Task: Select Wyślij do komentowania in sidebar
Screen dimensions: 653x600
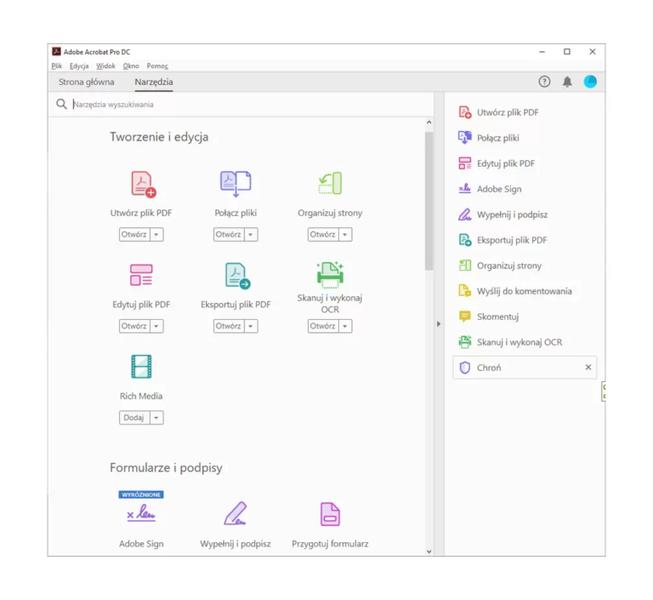Action: click(x=515, y=291)
